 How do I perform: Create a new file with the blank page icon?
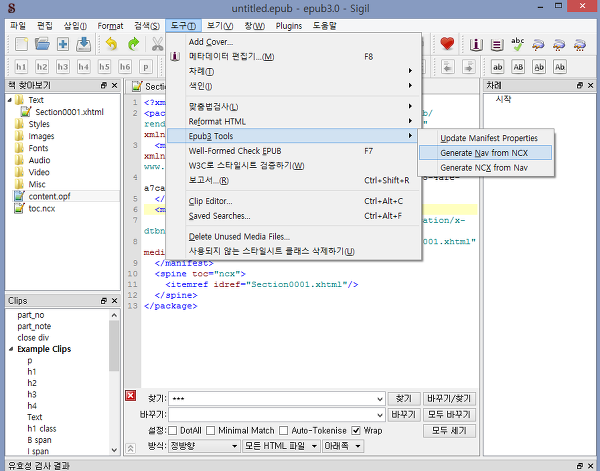tap(21, 44)
